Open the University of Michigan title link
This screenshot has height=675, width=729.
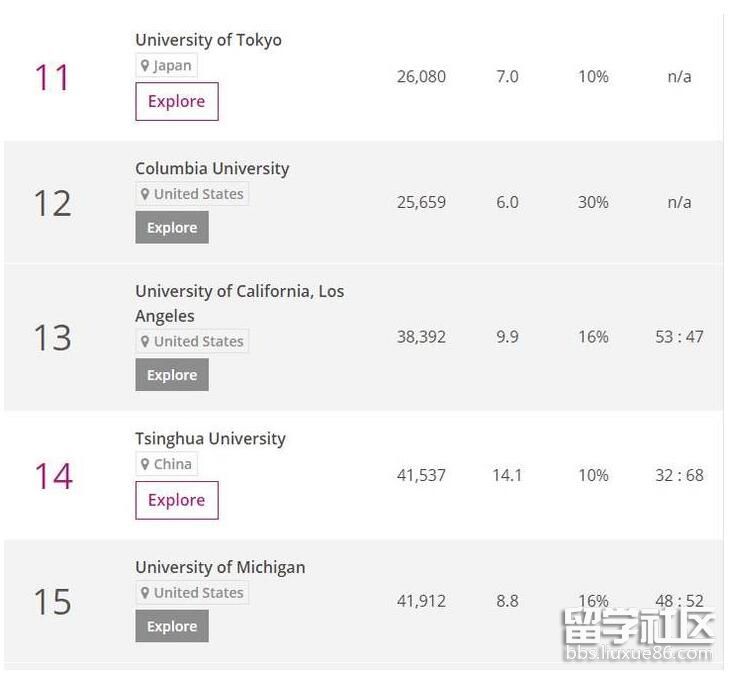click(x=220, y=568)
